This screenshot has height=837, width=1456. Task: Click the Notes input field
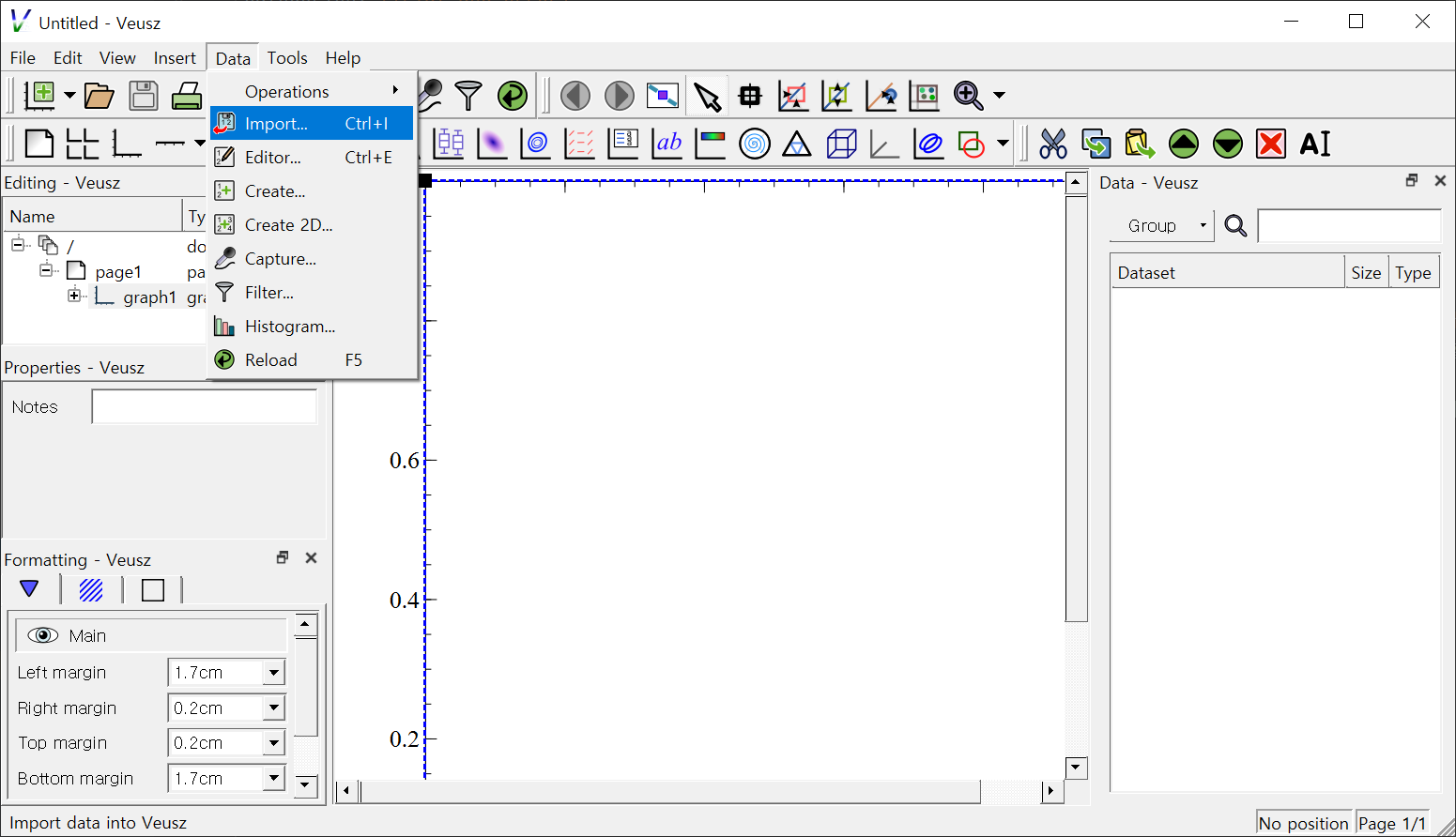point(205,406)
